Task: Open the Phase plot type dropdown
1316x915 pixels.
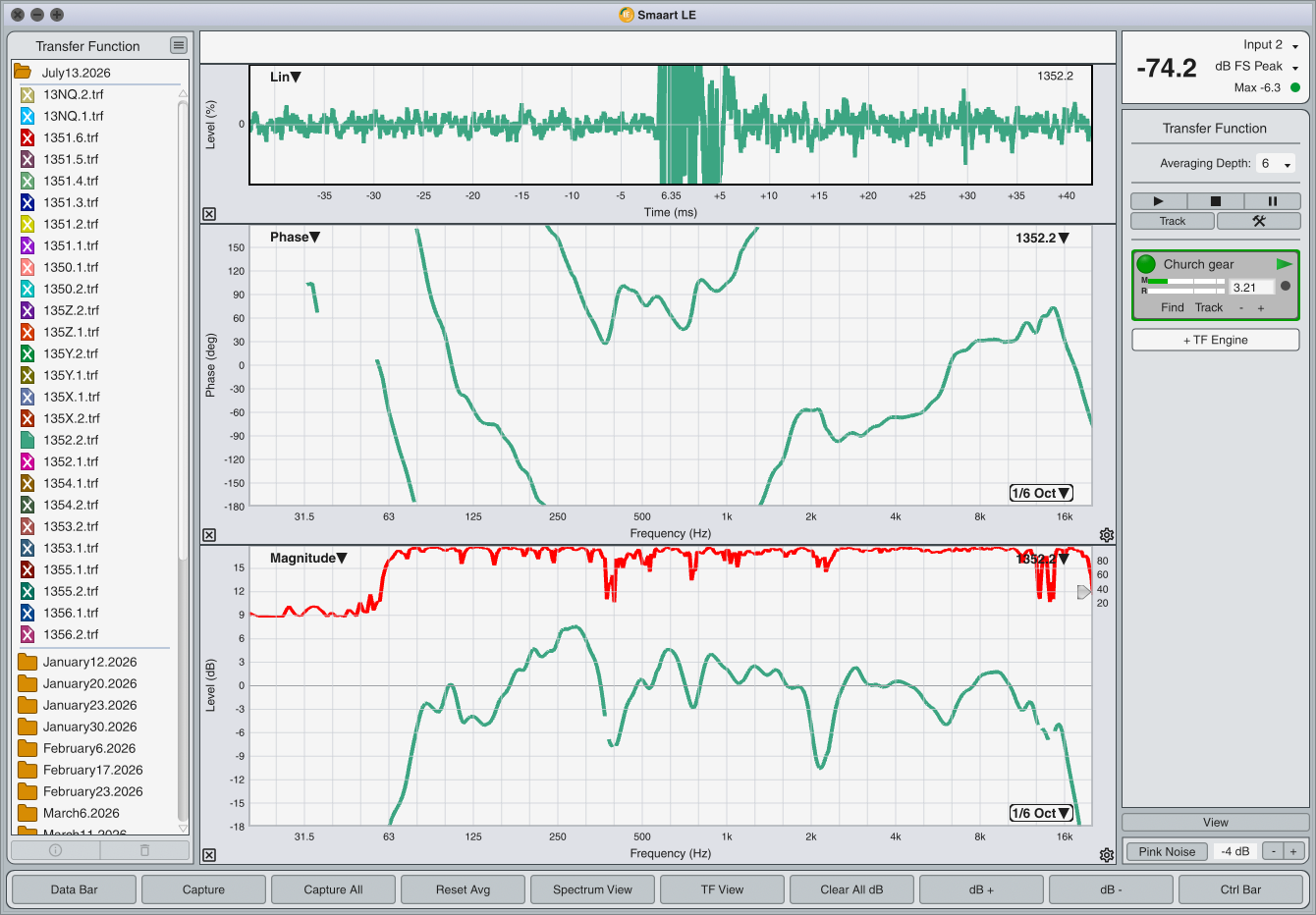Action: point(295,237)
